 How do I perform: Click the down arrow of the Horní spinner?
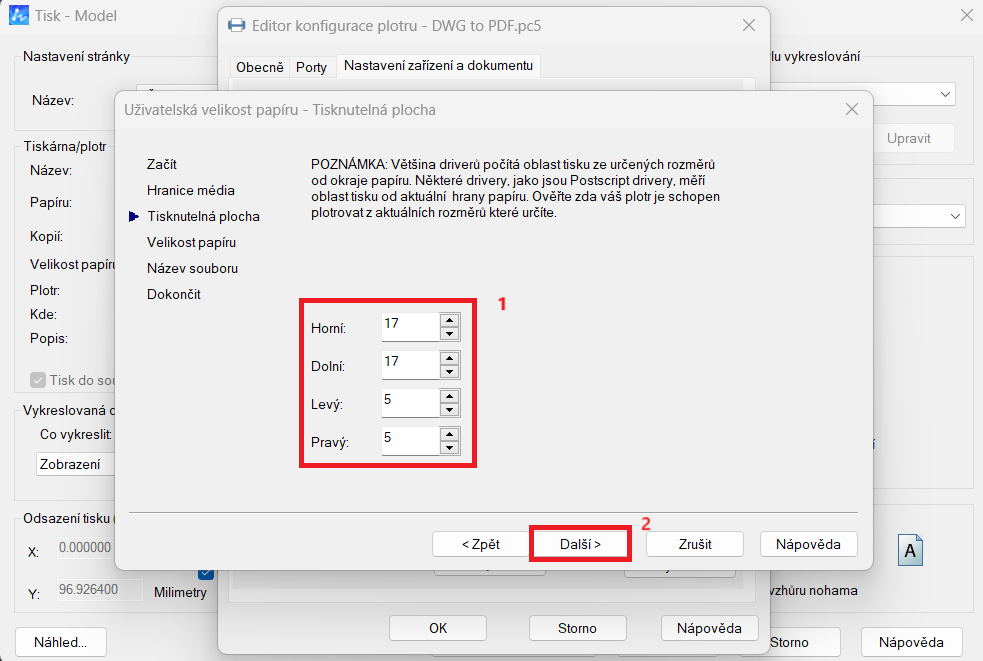pos(450,334)
